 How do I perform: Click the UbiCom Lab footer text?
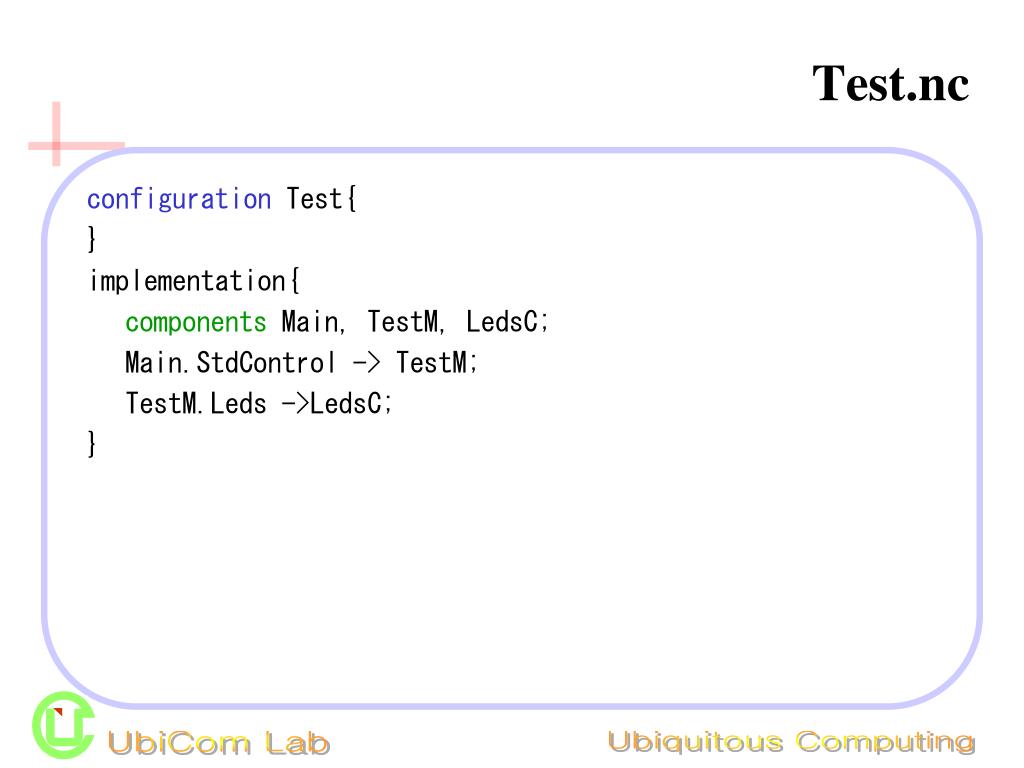(219, 743)
